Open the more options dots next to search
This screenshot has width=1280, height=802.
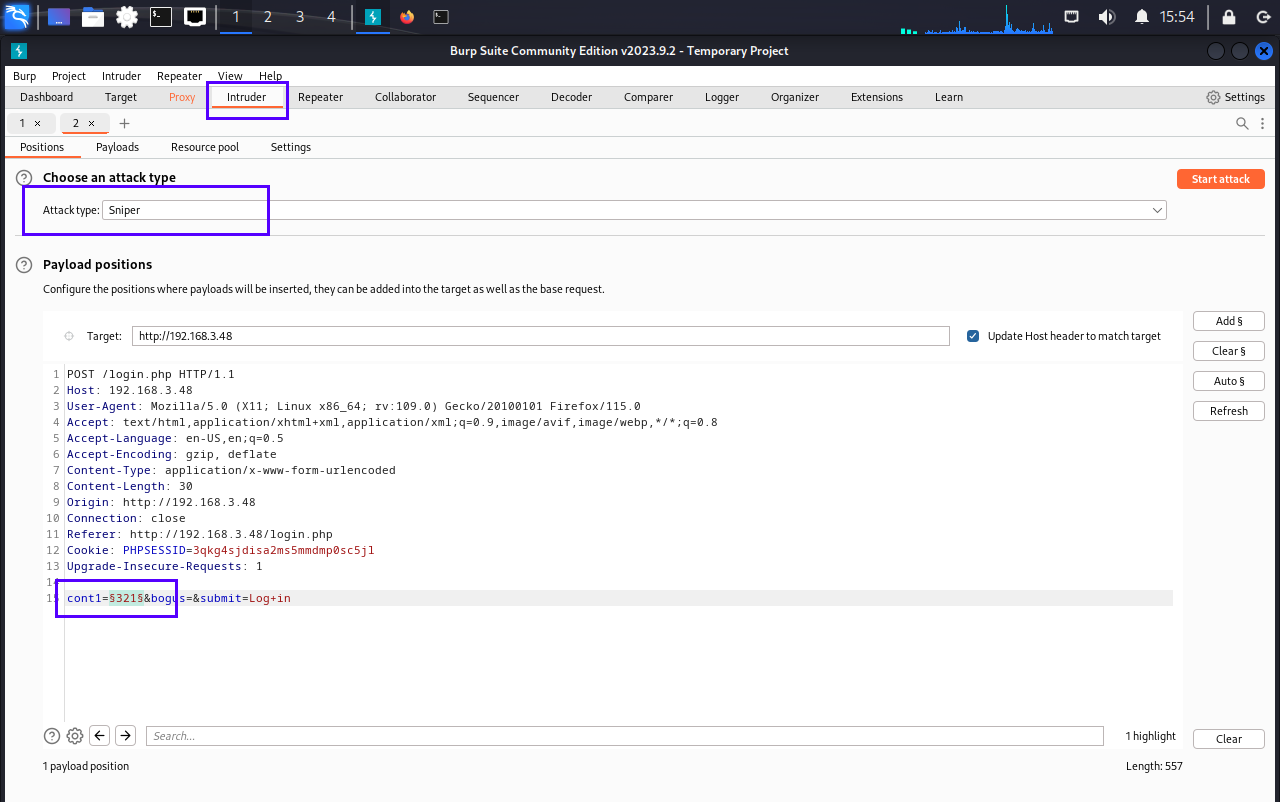pos(1263,123)
